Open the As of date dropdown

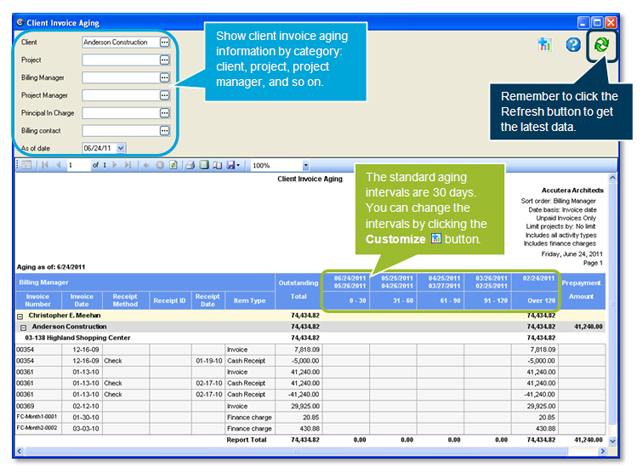click(x=121, y=148)
